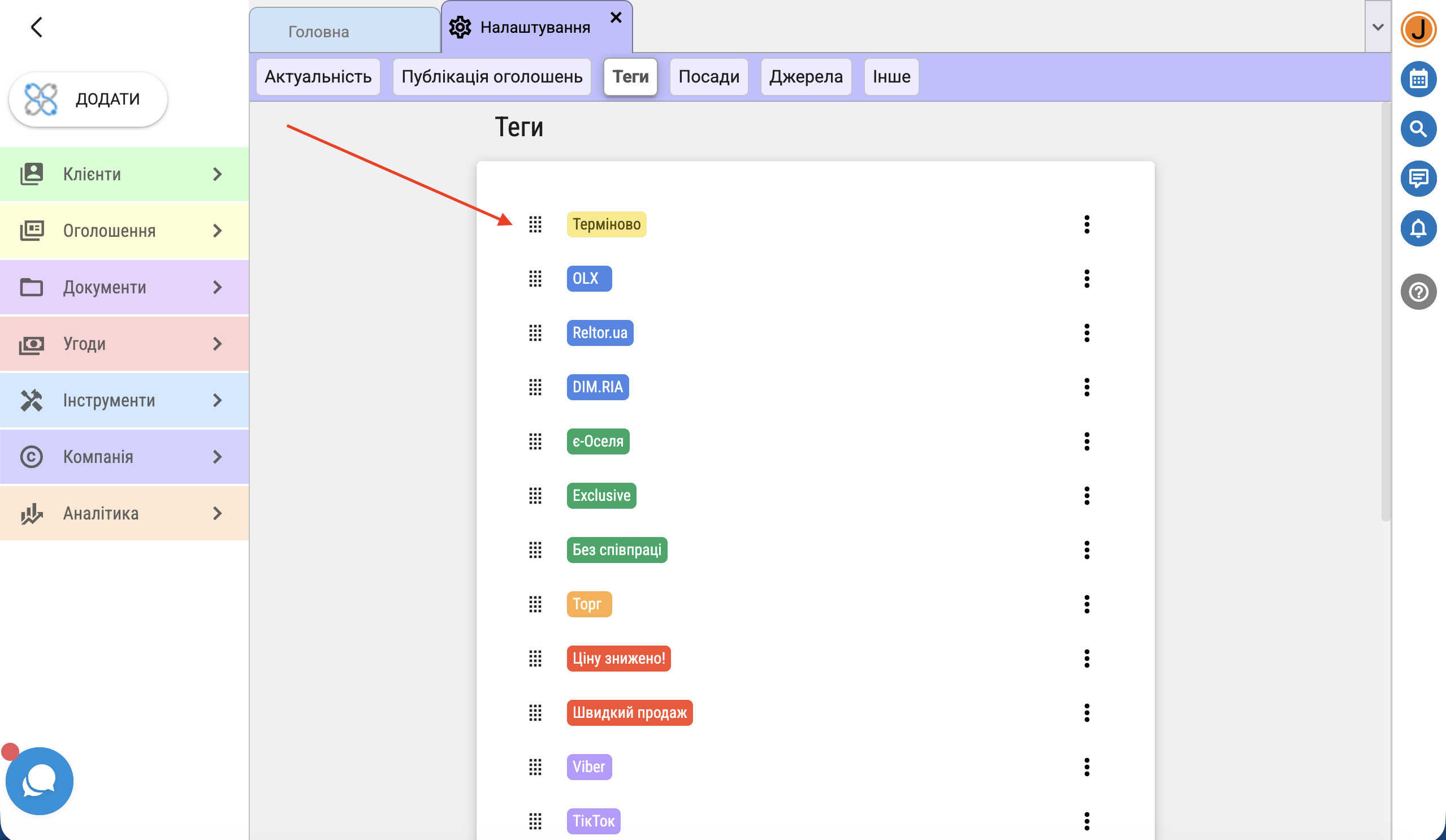Click the drag handle beside Терміново tag
Image resolution: width=1446 pixels, height=840 pixels.
[x=535, y=224]
